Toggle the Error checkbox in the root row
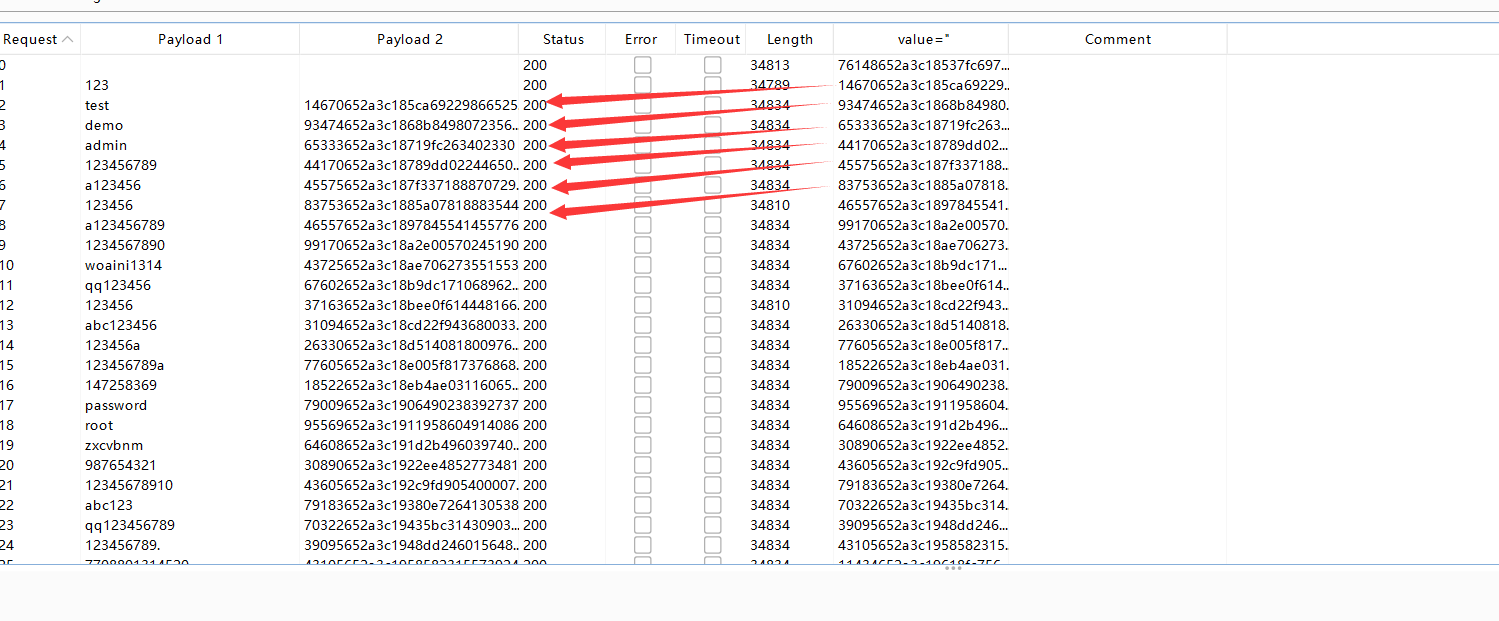Screen dimensions: 1499x621 (642, 425)
